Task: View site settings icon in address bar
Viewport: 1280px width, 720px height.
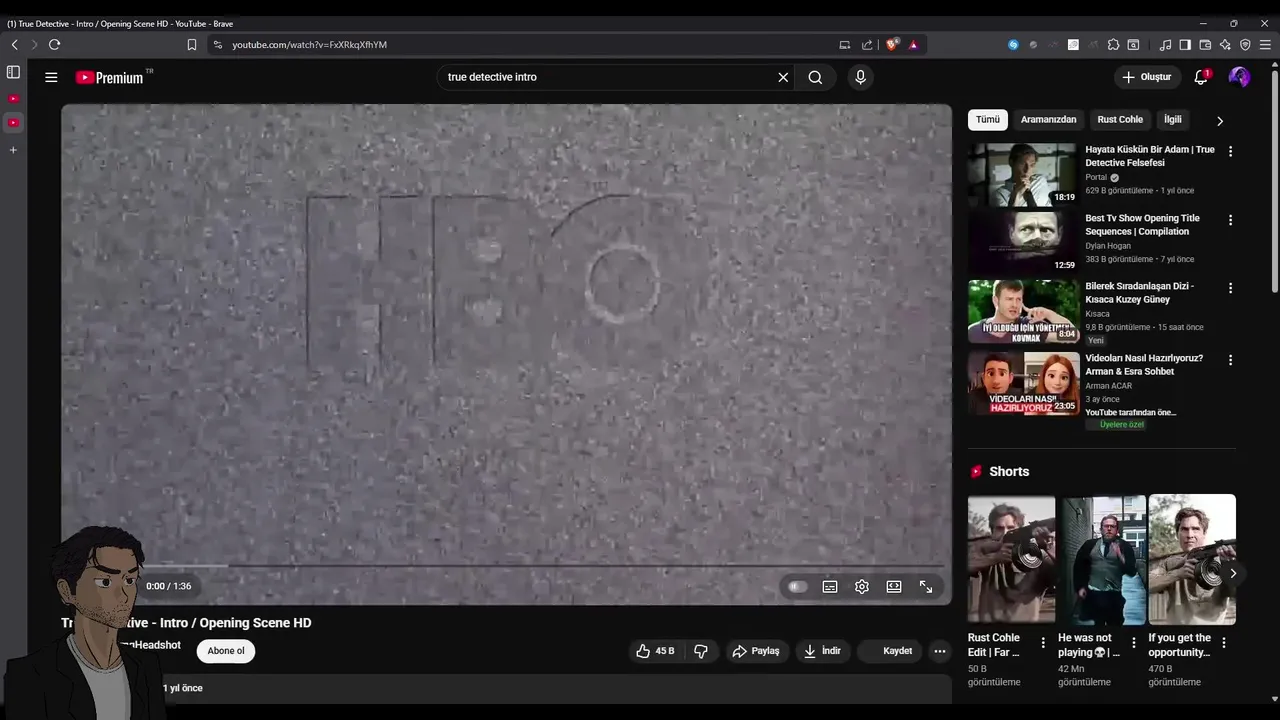Action: pyautogui.click(x=218, y=45)
